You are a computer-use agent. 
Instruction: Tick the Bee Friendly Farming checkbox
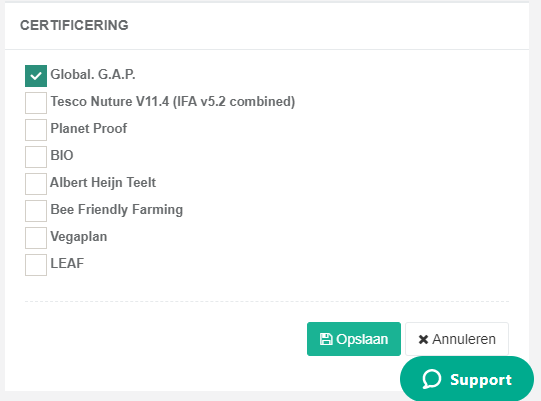pyautogui.click(x=36, y=211)
